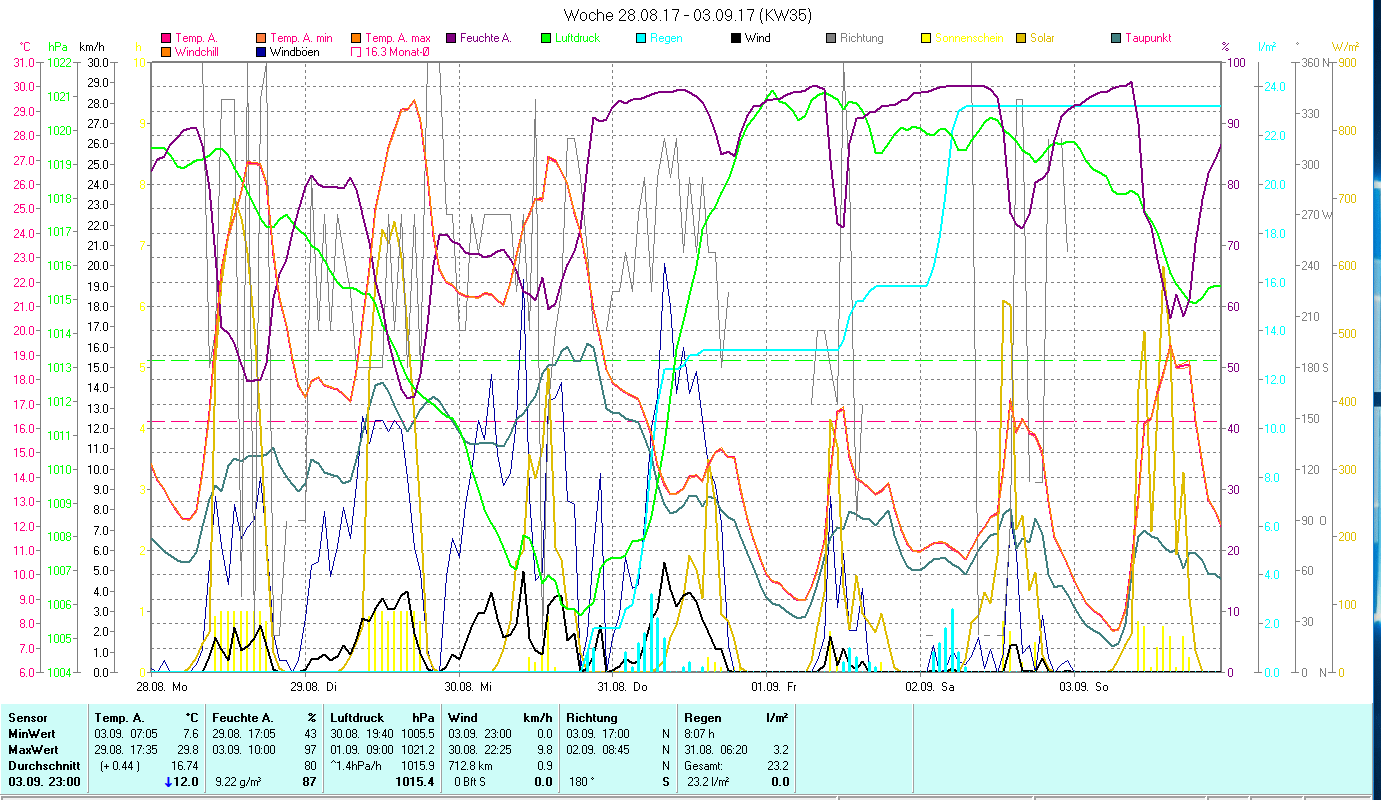Image resolution: width=1381 pixels, height=800 pixels.
Task: Click the maximum temperature value '29.8'
Action: coord(188,750)
